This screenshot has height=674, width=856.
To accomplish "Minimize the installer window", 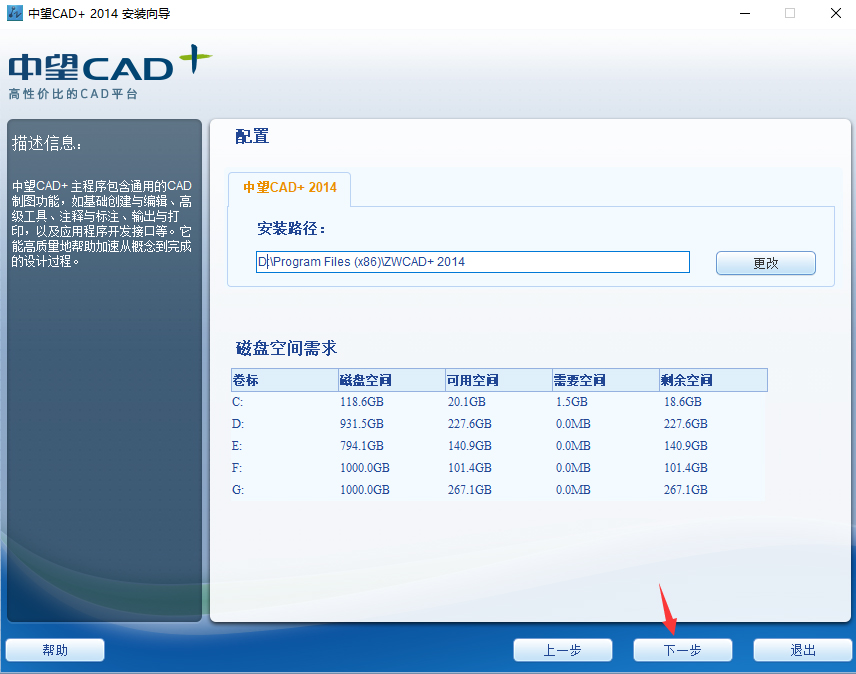I will click(x=745, y=13).
